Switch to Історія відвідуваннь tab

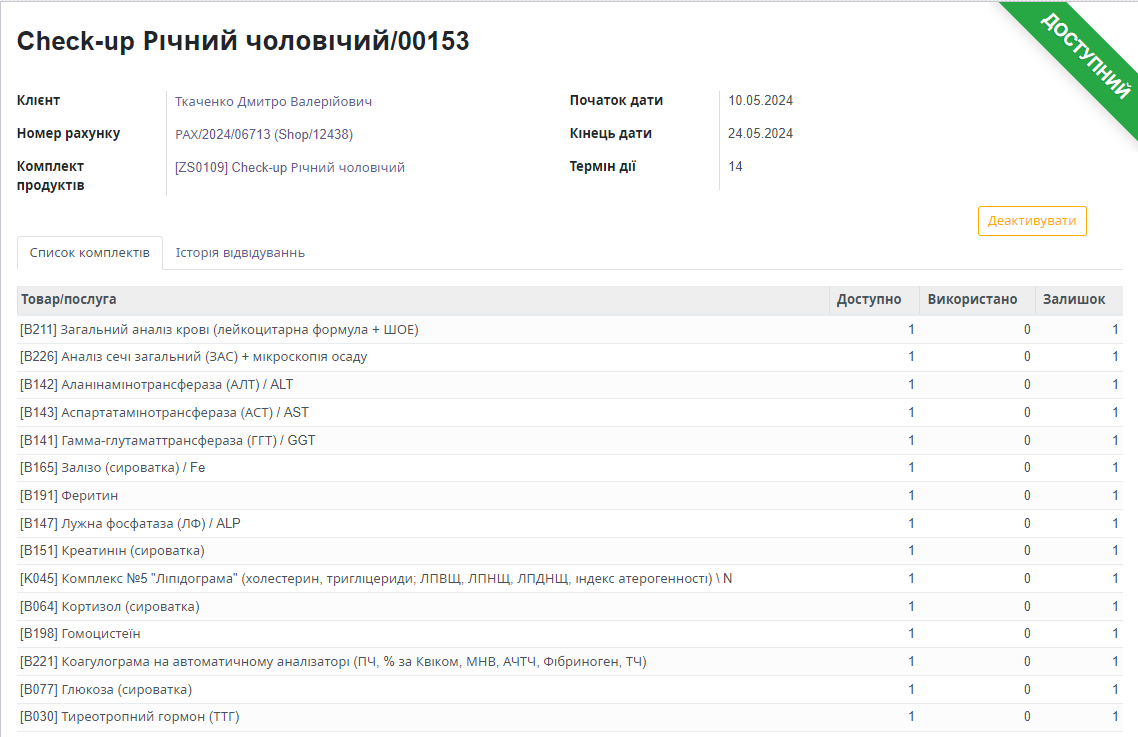tap(240, 253)
